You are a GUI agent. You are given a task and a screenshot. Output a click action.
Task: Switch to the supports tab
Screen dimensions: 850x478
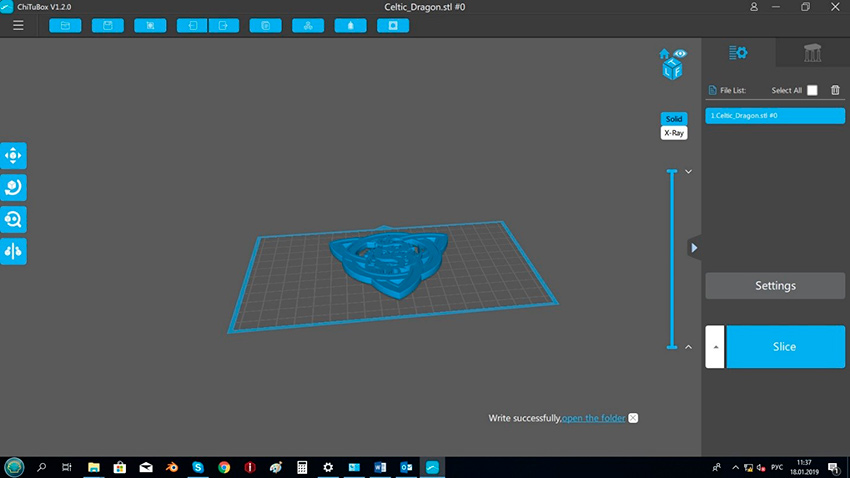pos(812,53)
